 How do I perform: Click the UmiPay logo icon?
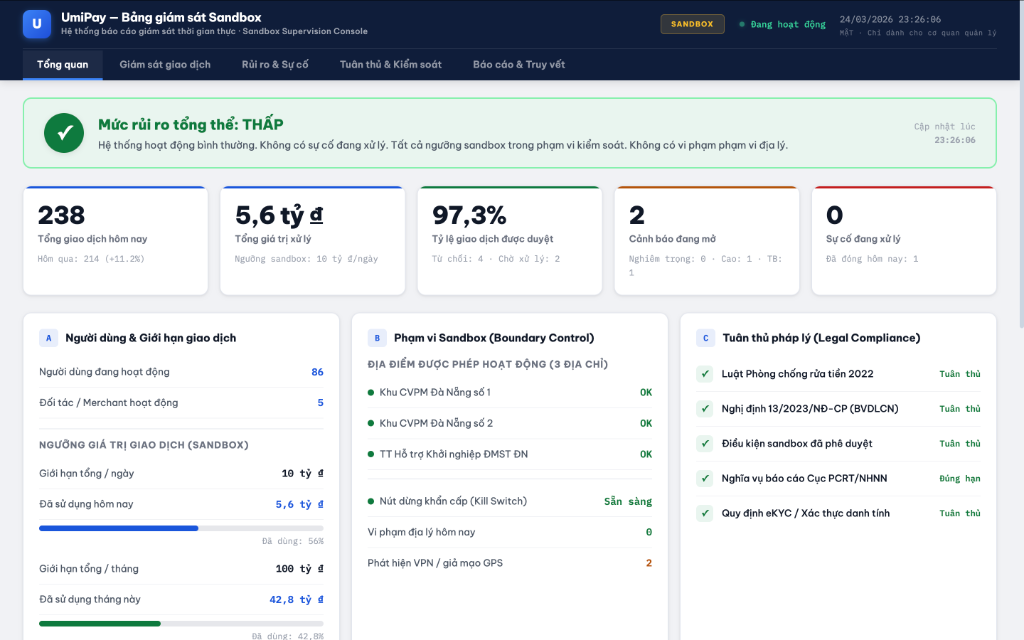pos(37,23)
